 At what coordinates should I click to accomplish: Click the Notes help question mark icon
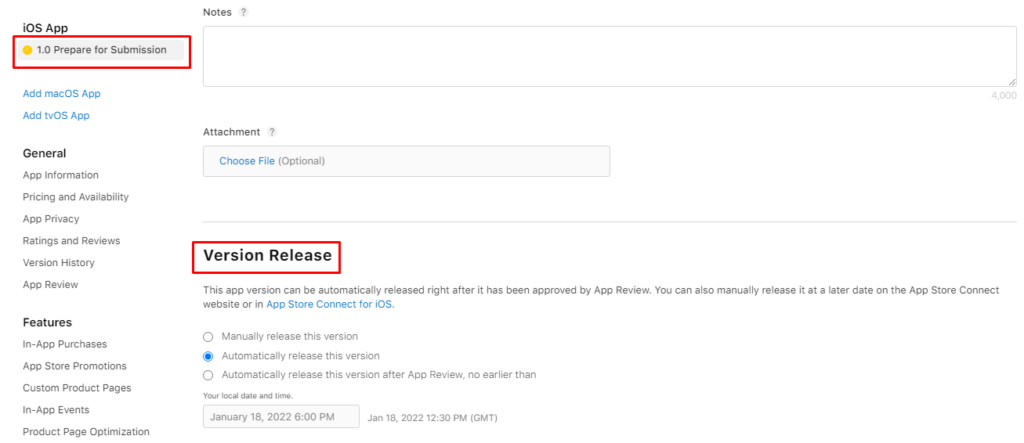tap(244, 12)
